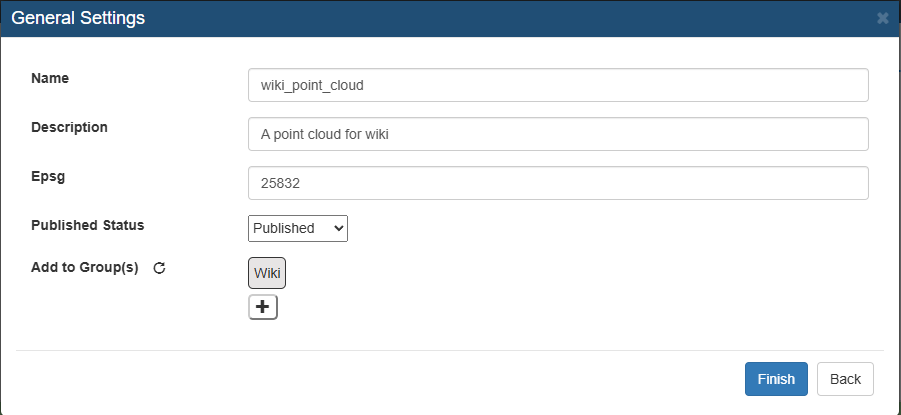Close the General Settings dialog with X

coord(883,18)
